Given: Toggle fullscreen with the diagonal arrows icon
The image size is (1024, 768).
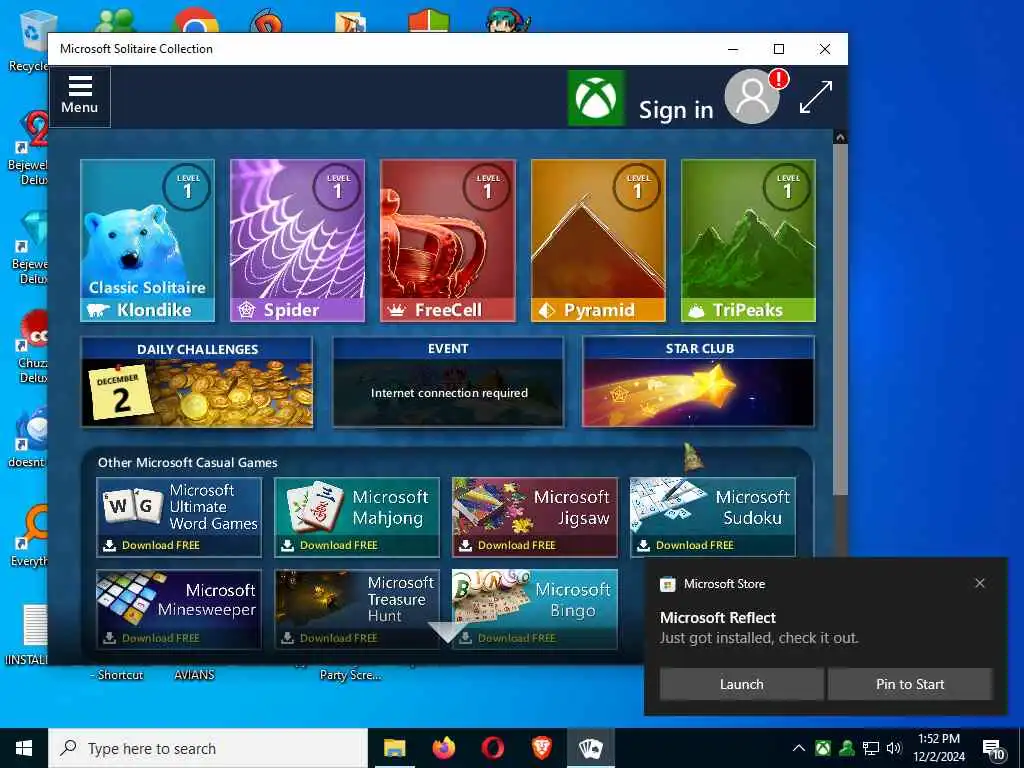Looking at the screenshot, I should point(815,97).
